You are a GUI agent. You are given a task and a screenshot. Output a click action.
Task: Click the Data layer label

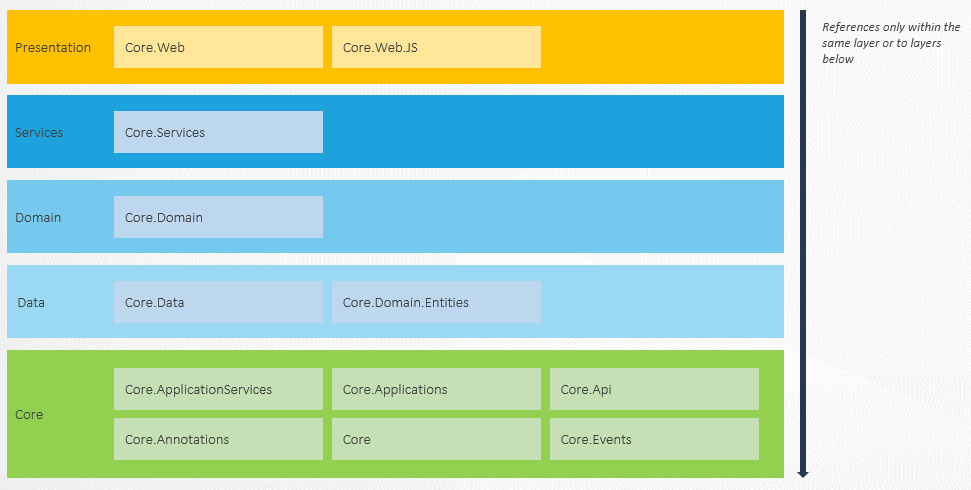point(31,303)
